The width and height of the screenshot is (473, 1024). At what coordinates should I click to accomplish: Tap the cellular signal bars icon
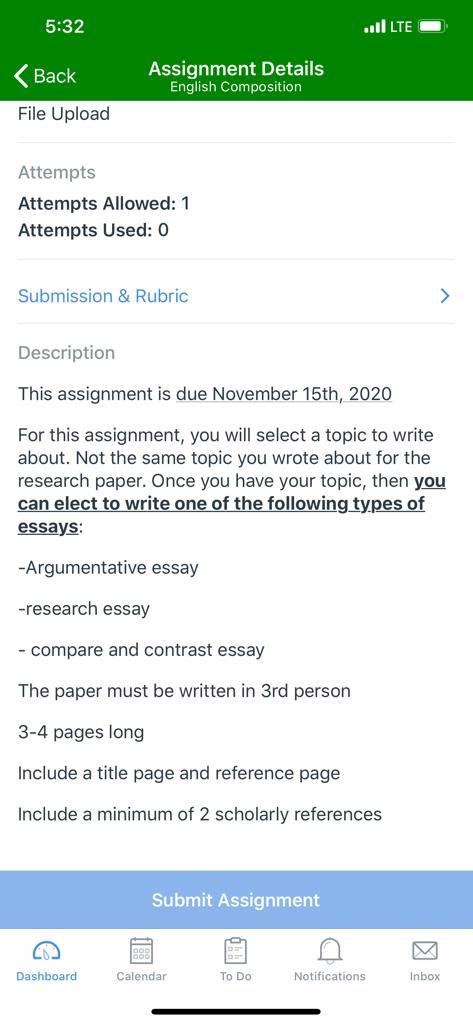pos(374,27)
